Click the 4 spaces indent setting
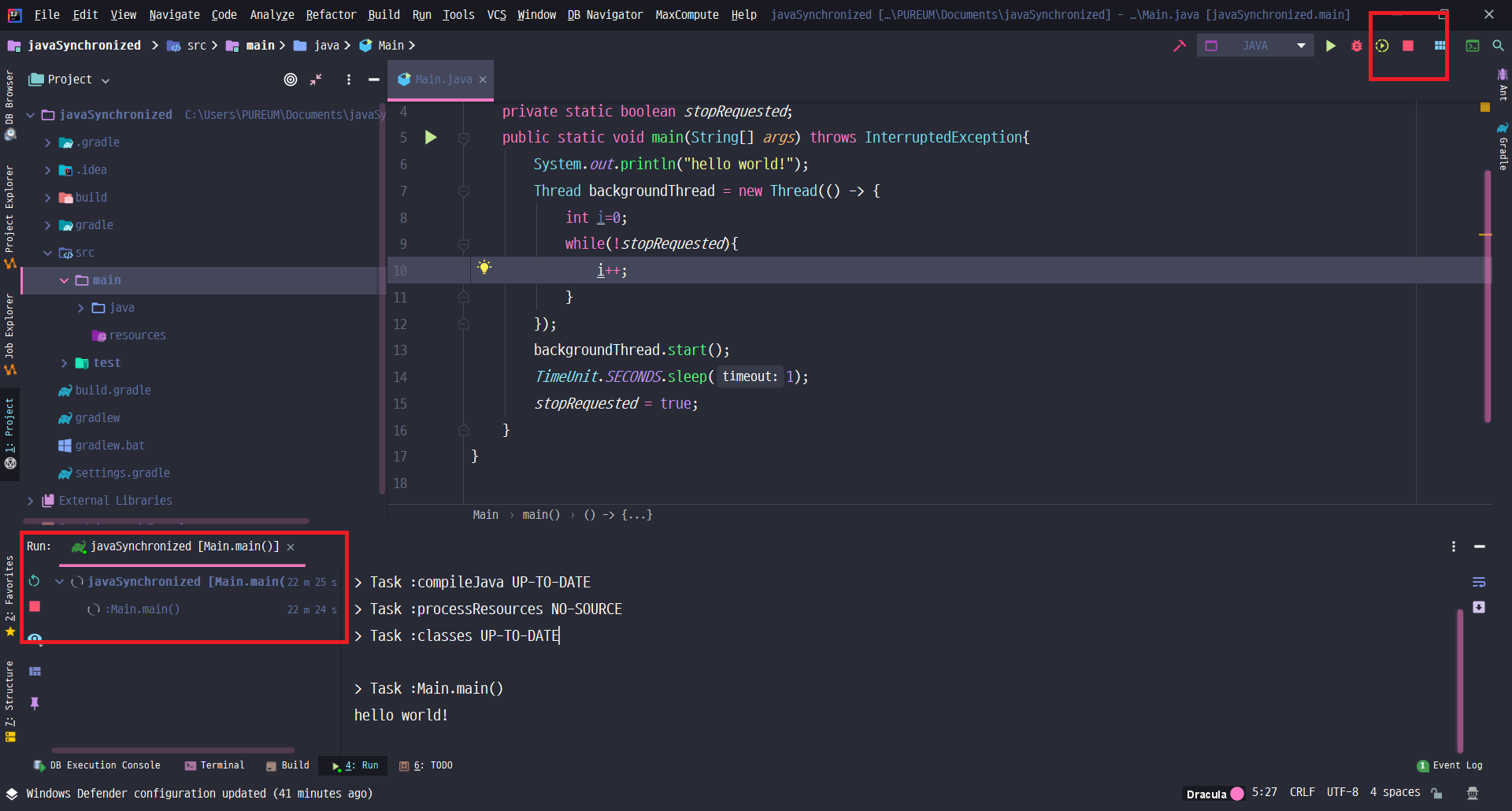 (x=1395, y=792)
